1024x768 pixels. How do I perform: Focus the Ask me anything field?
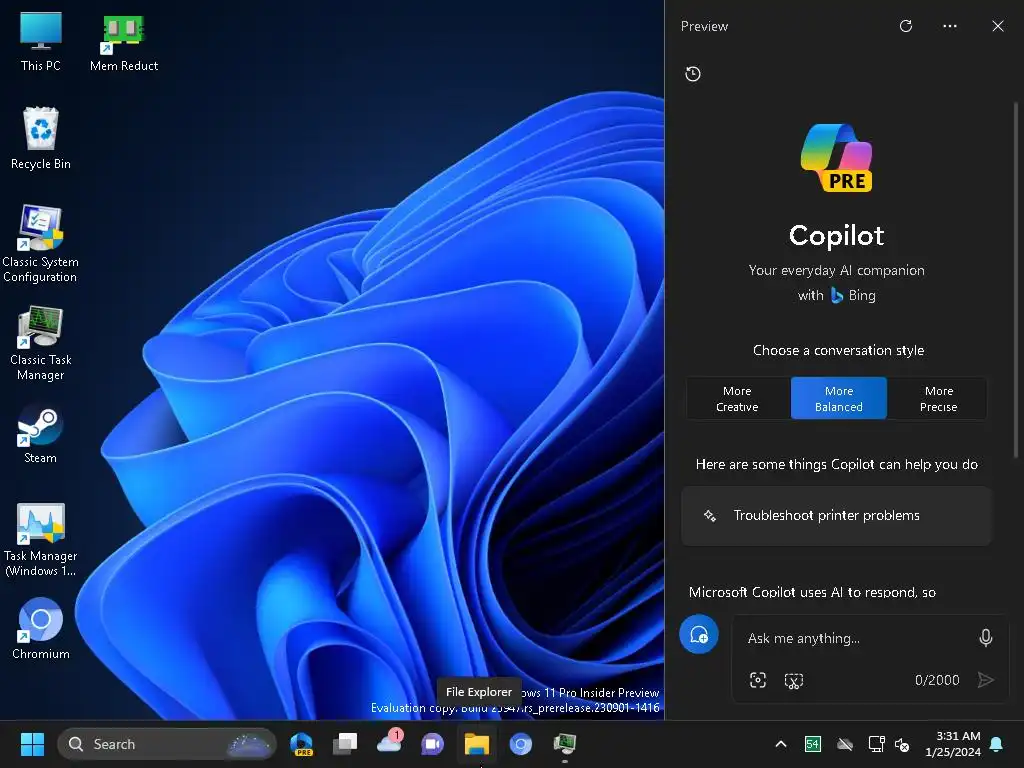(856, 638)
